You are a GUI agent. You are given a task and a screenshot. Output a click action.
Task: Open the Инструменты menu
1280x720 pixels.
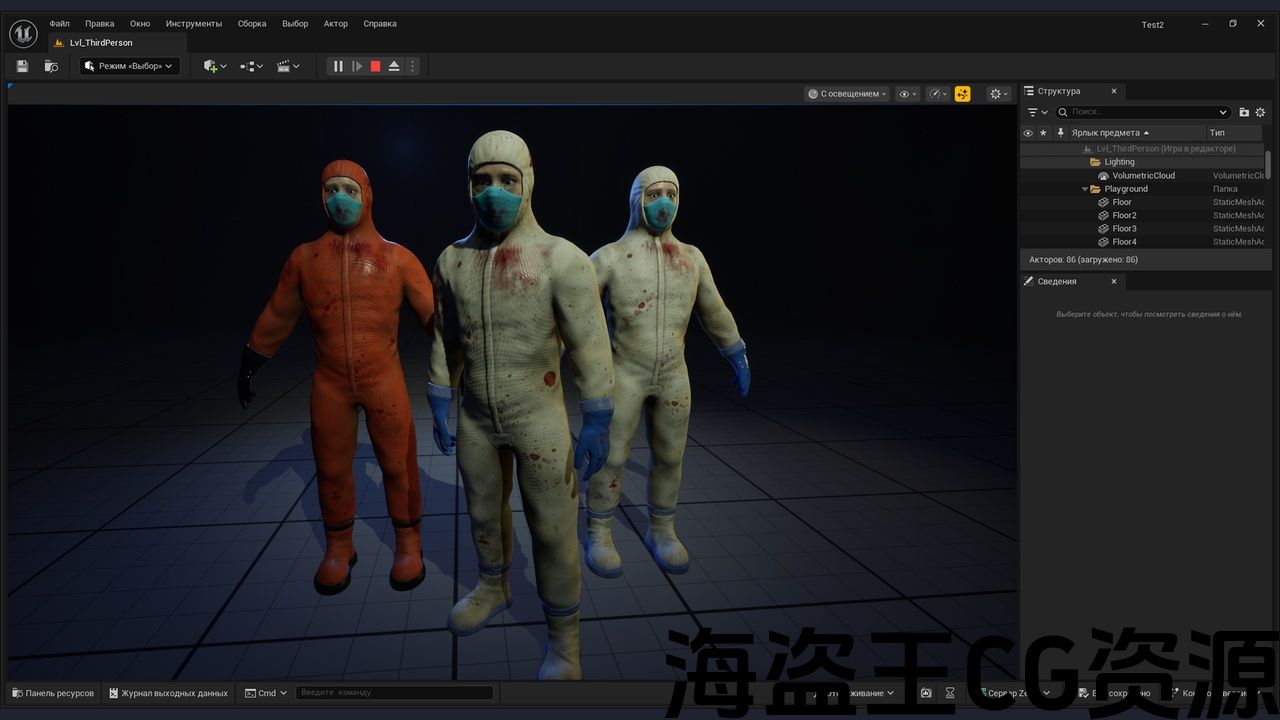point(194,23)
